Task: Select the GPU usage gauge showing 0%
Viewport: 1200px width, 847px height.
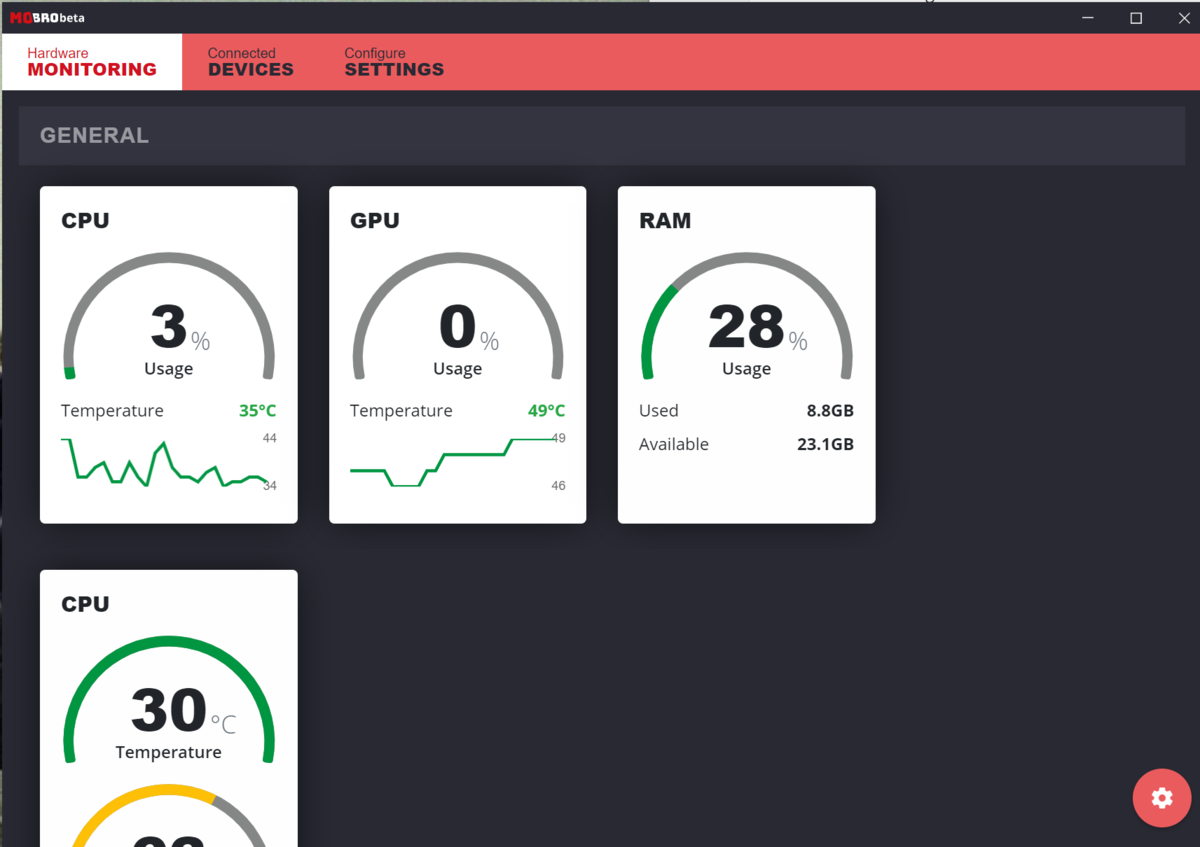Action: click(458, 317)
